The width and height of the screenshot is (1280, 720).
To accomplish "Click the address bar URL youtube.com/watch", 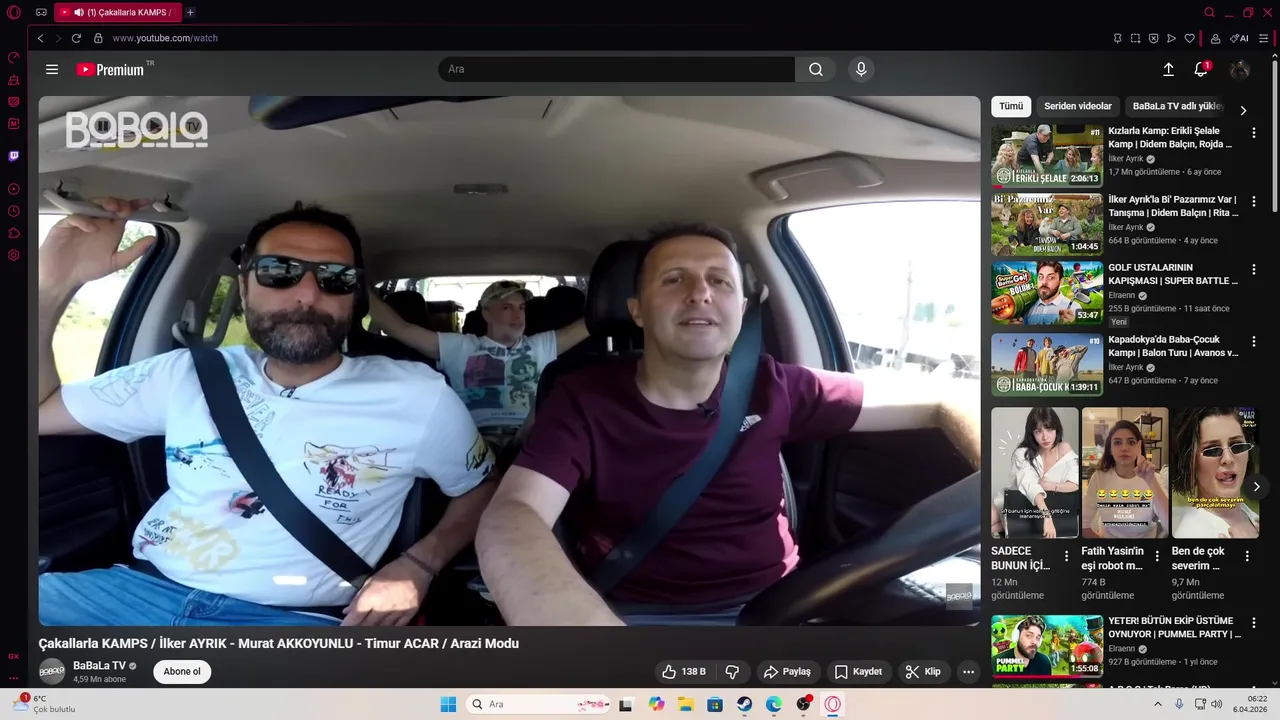I will click(165, 38).
